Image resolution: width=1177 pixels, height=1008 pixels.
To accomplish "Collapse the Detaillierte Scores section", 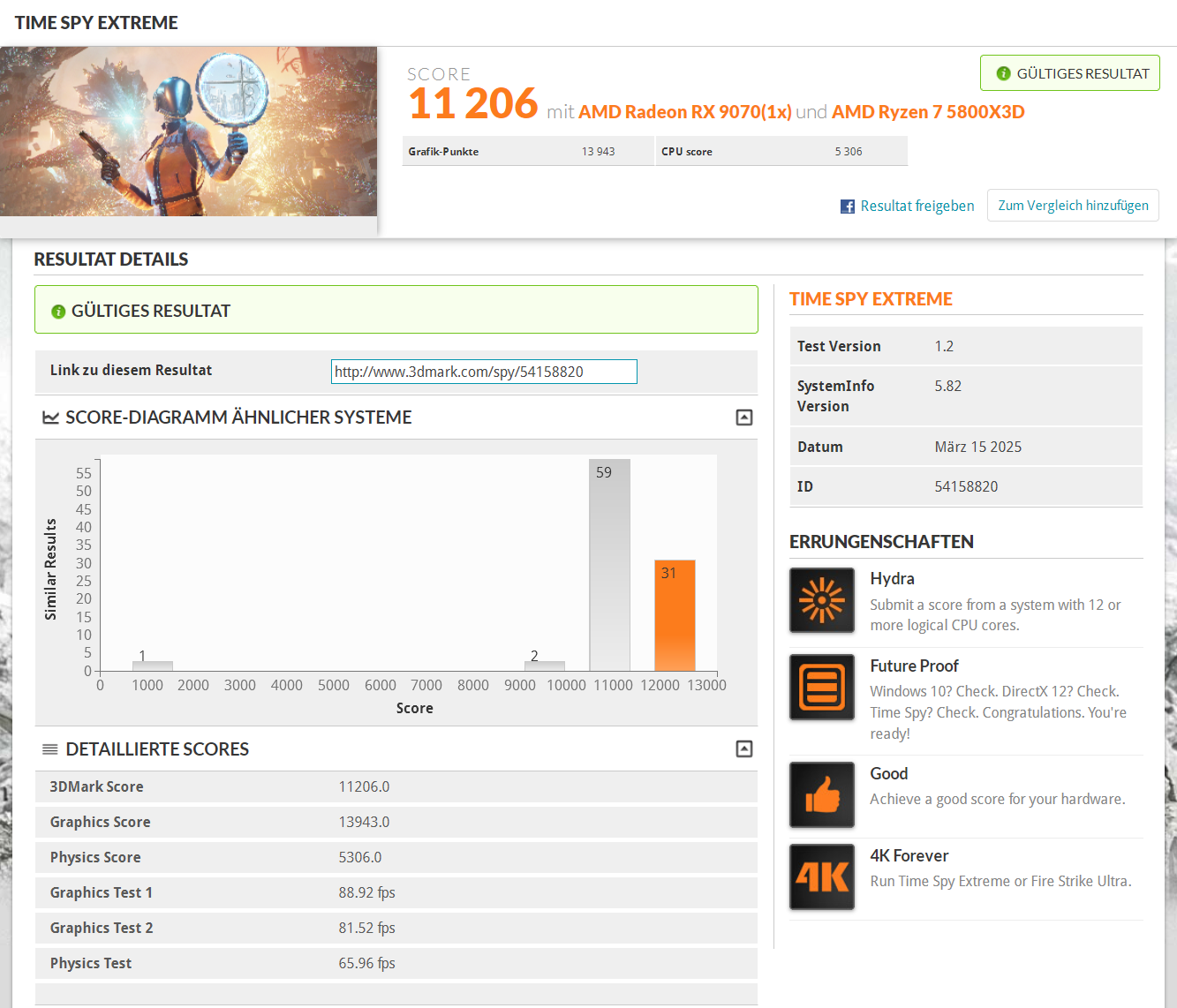I will (744, 748).
